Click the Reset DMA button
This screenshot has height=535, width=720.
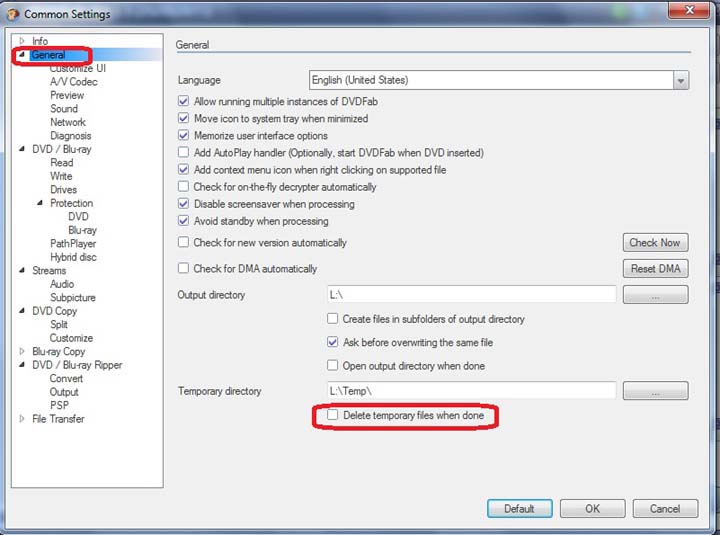click(x=655, y=269)
